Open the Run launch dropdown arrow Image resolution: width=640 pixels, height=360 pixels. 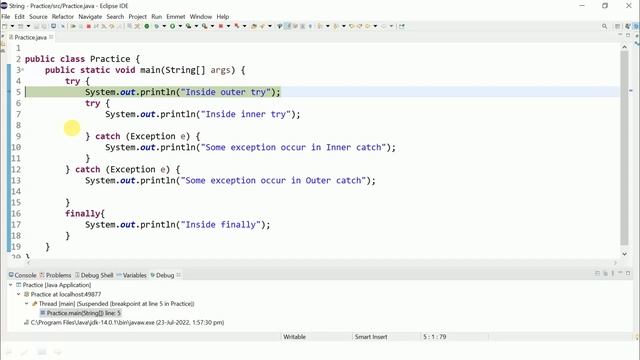(180, 26)
